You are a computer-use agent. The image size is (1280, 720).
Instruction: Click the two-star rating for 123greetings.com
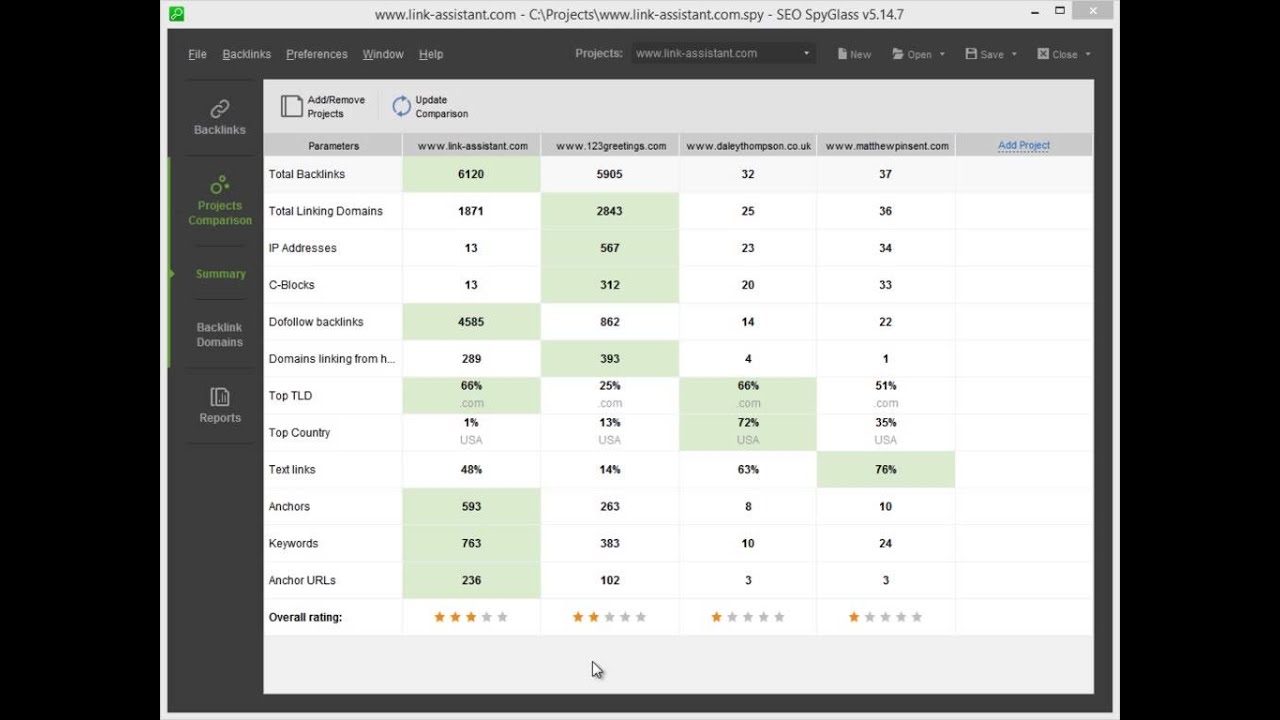pos(609,617)
